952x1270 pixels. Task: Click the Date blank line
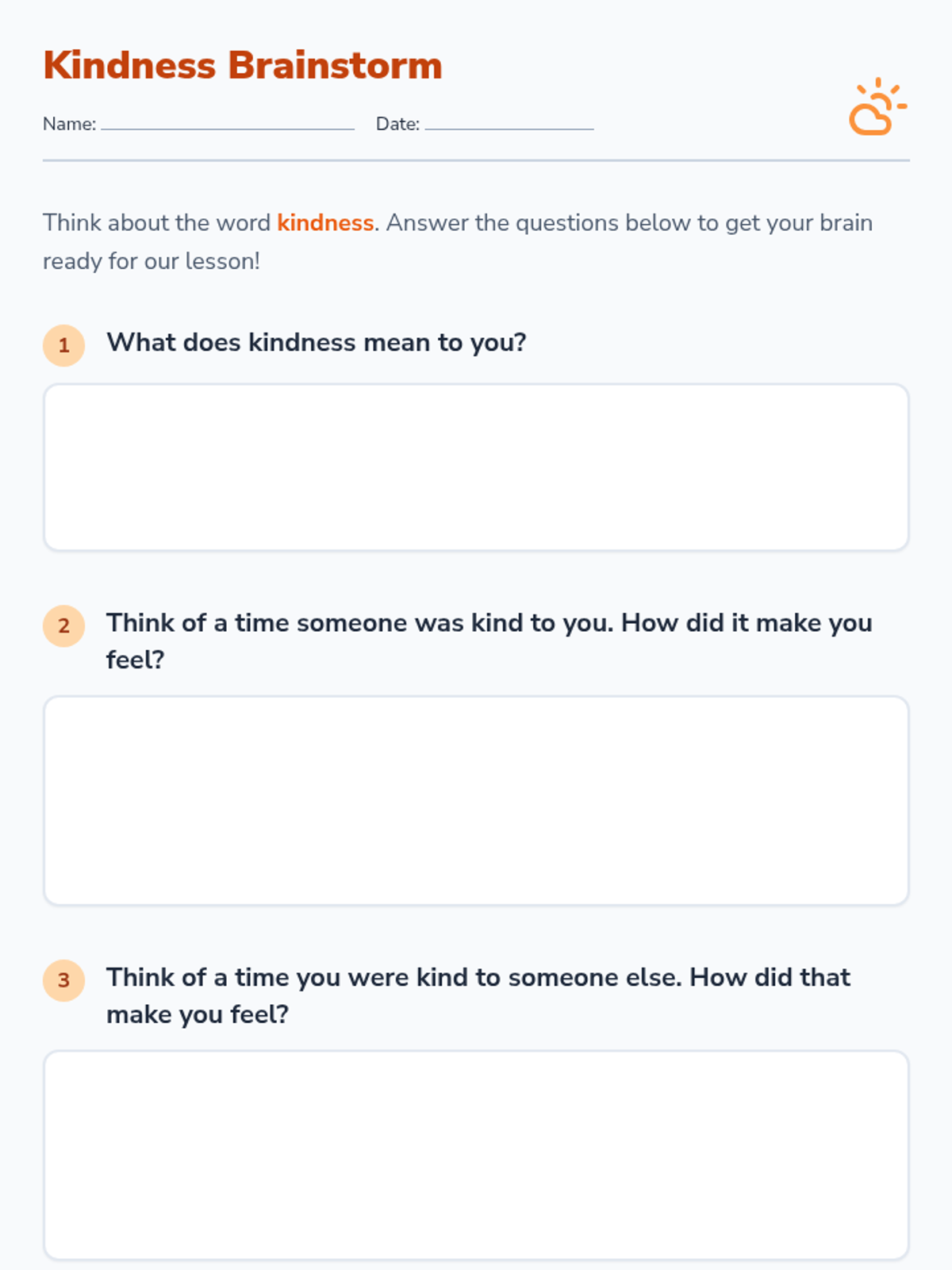(509, 125)
